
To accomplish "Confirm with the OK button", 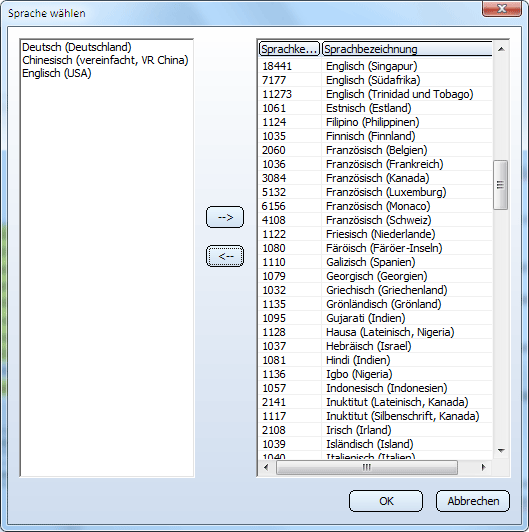I will [x=386, y=501].
